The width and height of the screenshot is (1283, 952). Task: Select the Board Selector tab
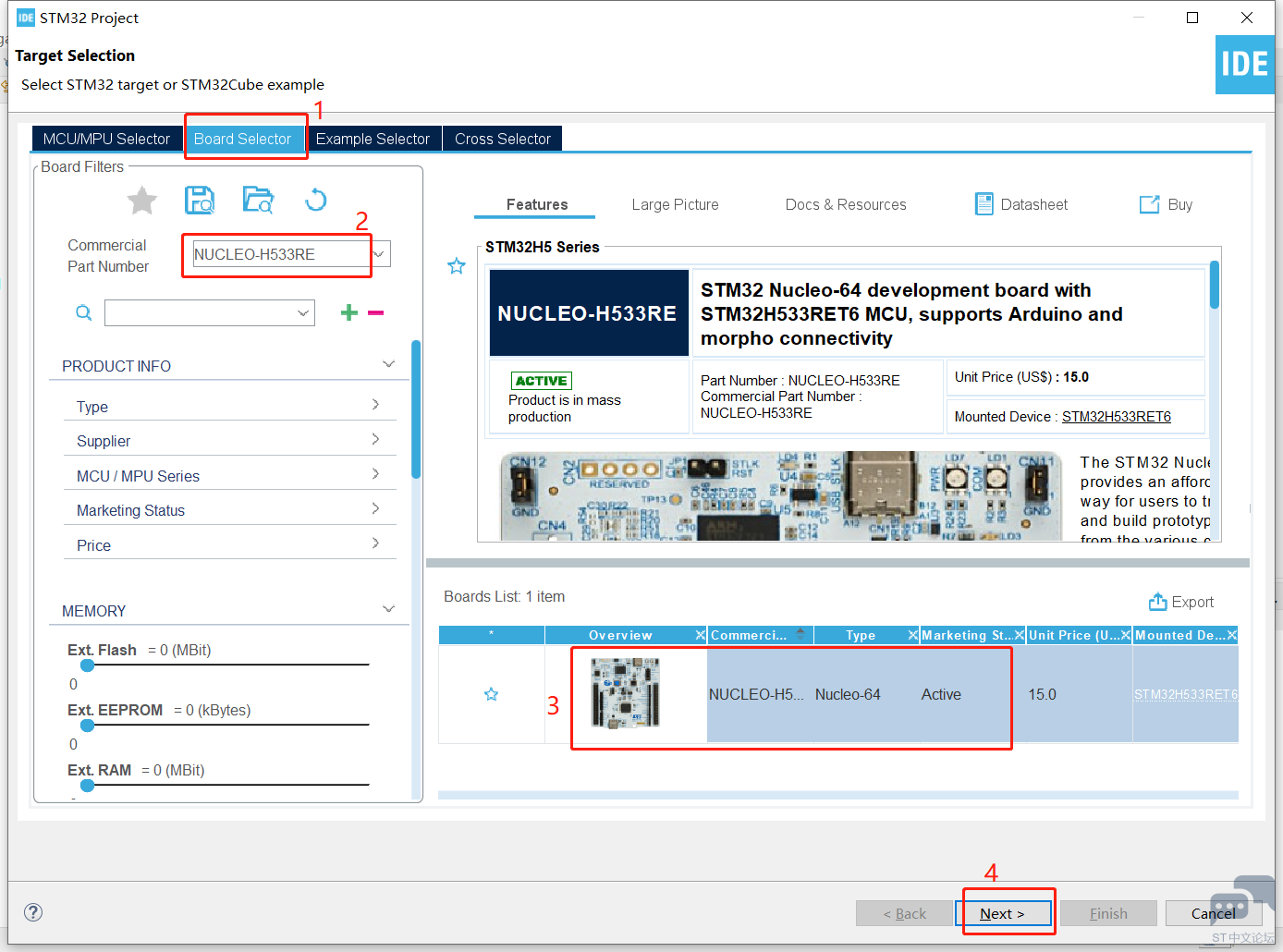[x=243, y=139]
